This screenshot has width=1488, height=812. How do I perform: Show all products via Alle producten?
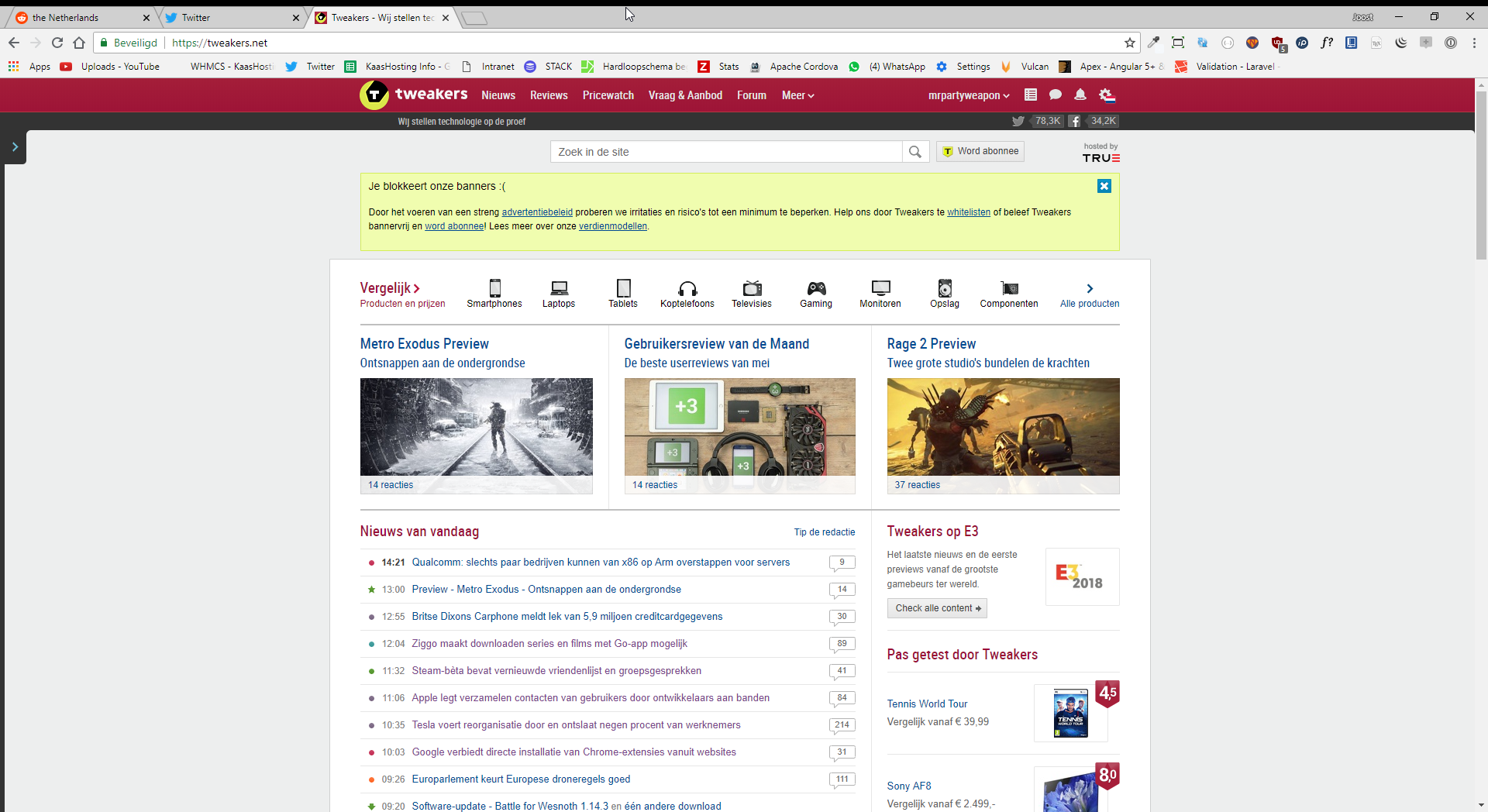[x=1089, y=294]
